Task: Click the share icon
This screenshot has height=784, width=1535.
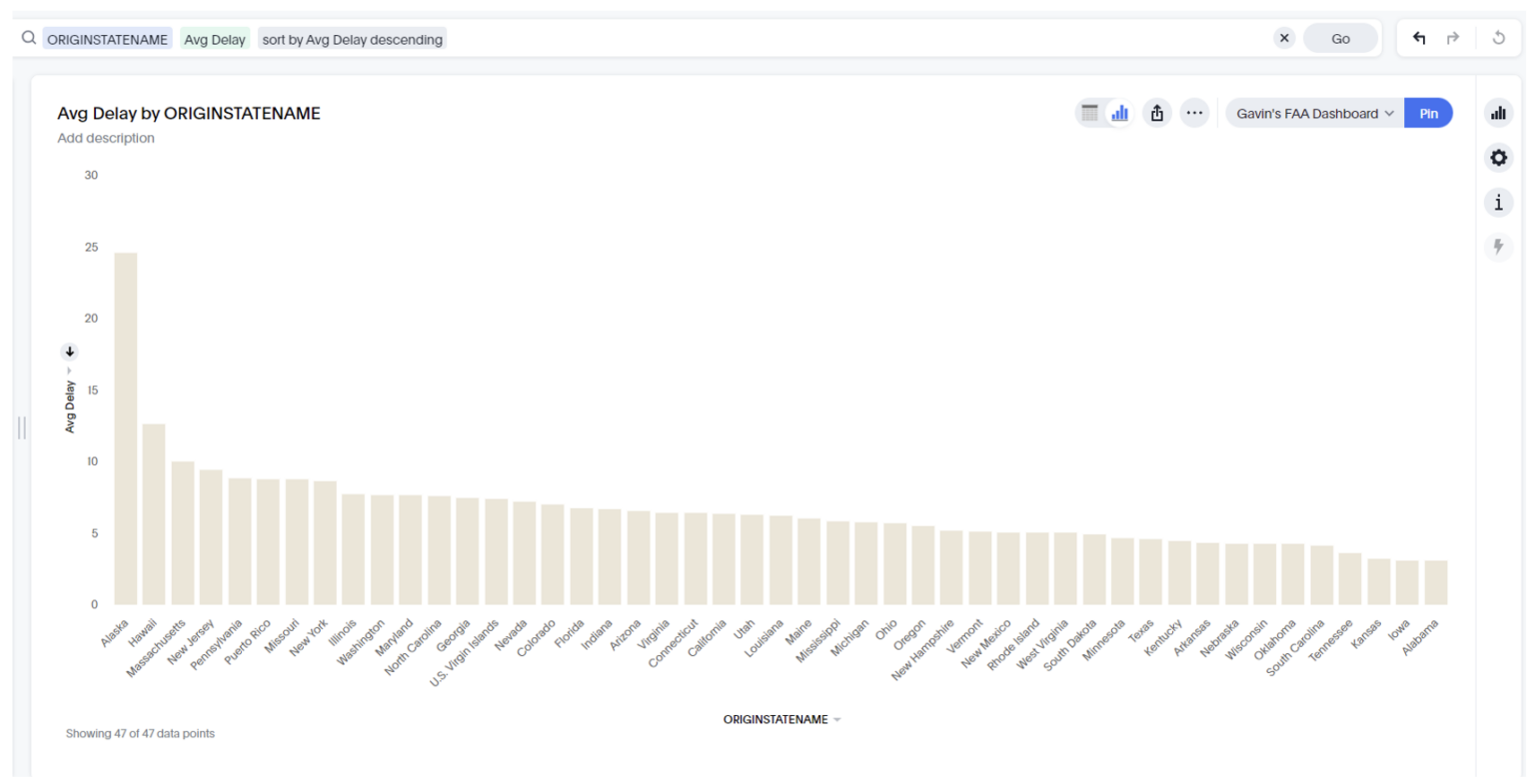Action: [1157, 113]
